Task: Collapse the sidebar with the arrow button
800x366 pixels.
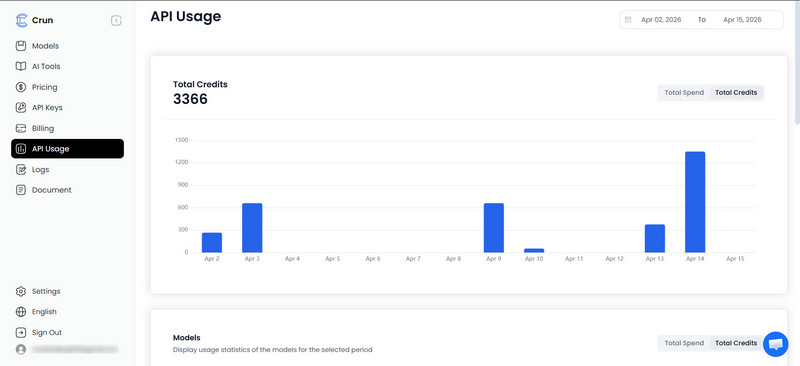Action: 116,20
